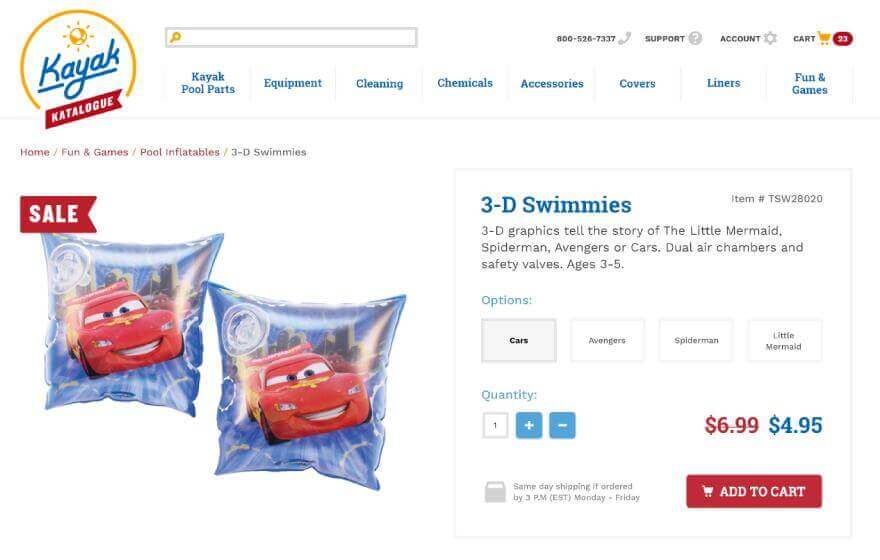The width and height of the screenshot is (880, 560).
Task: Increase quantity with the plus button
Action: click(529, 425)
